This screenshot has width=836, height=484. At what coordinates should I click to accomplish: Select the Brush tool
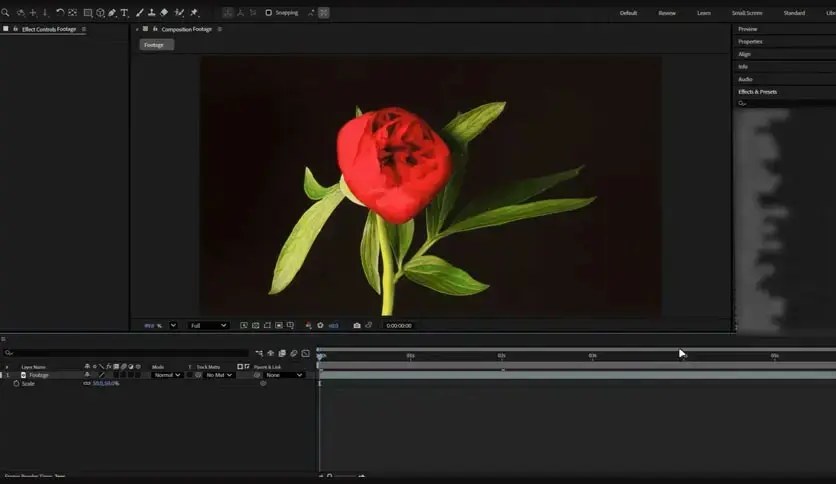[x=140, y=12]
